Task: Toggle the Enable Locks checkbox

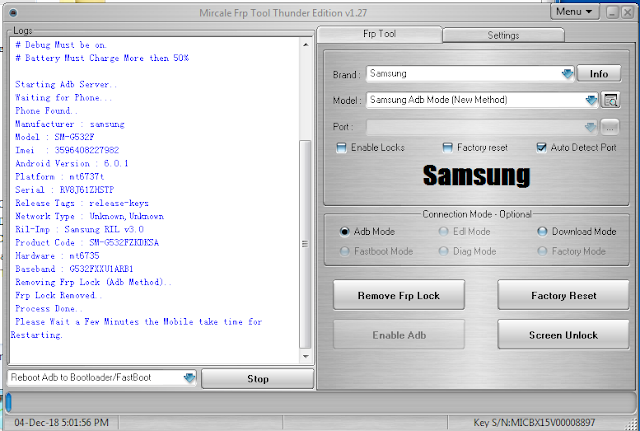Action: point(341,148)
